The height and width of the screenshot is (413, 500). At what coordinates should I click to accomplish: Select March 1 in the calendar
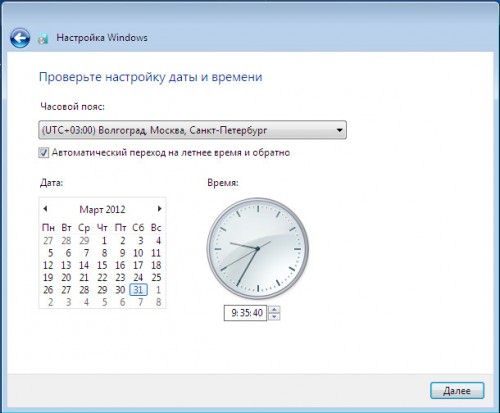point(104,241)
